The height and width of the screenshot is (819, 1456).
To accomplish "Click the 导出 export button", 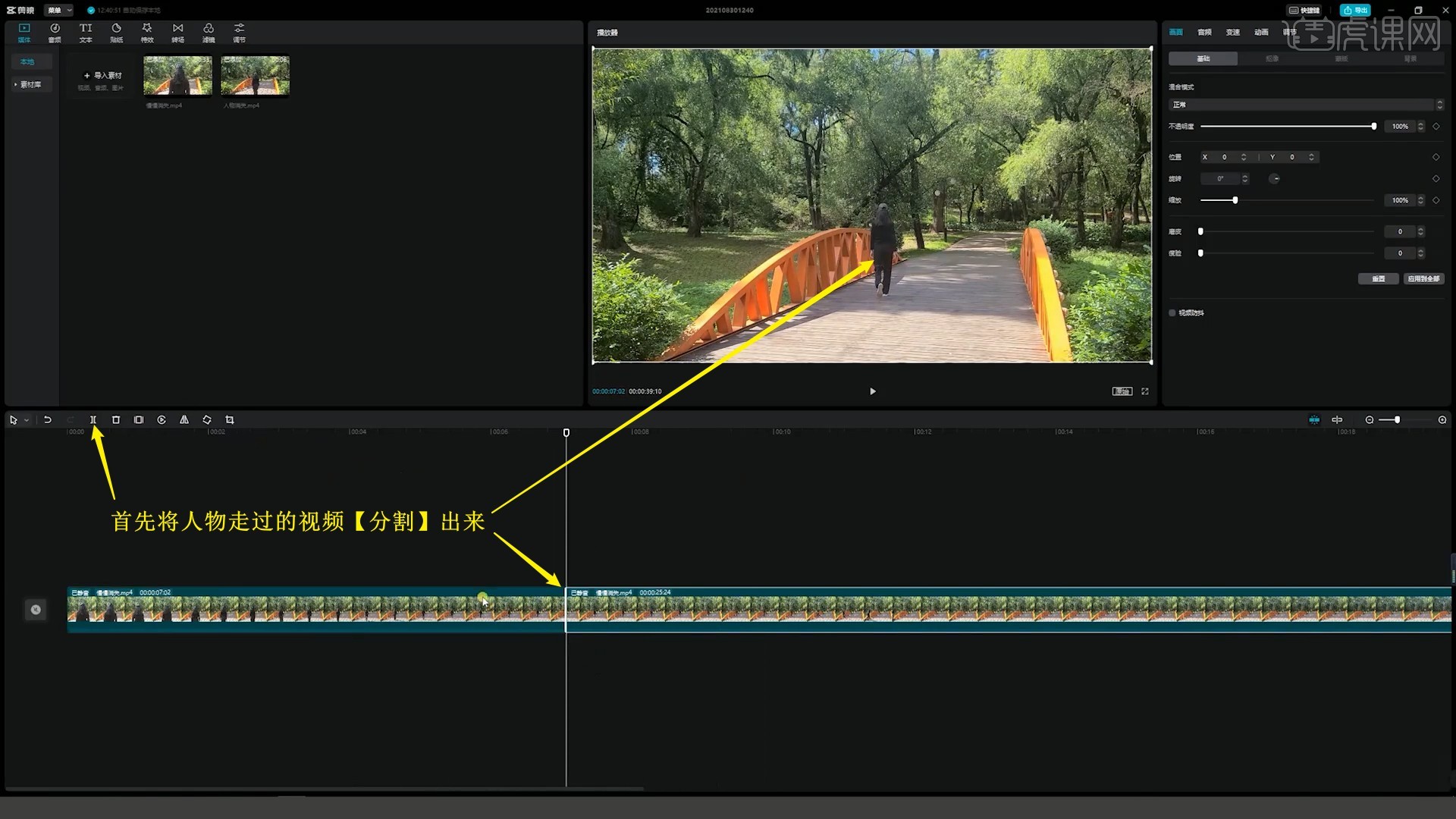I will [x=1355, y=11].
